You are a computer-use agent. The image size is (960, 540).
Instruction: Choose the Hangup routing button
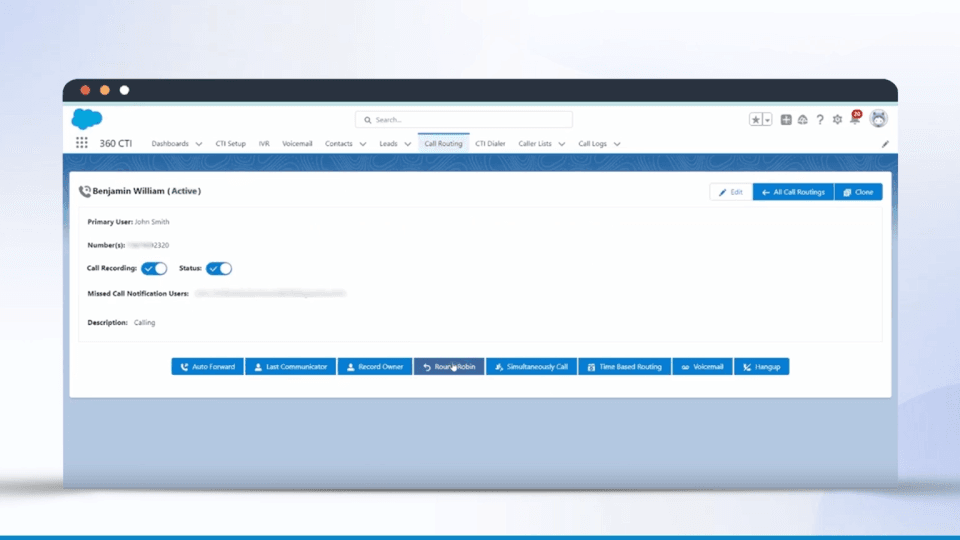[762, 367]
